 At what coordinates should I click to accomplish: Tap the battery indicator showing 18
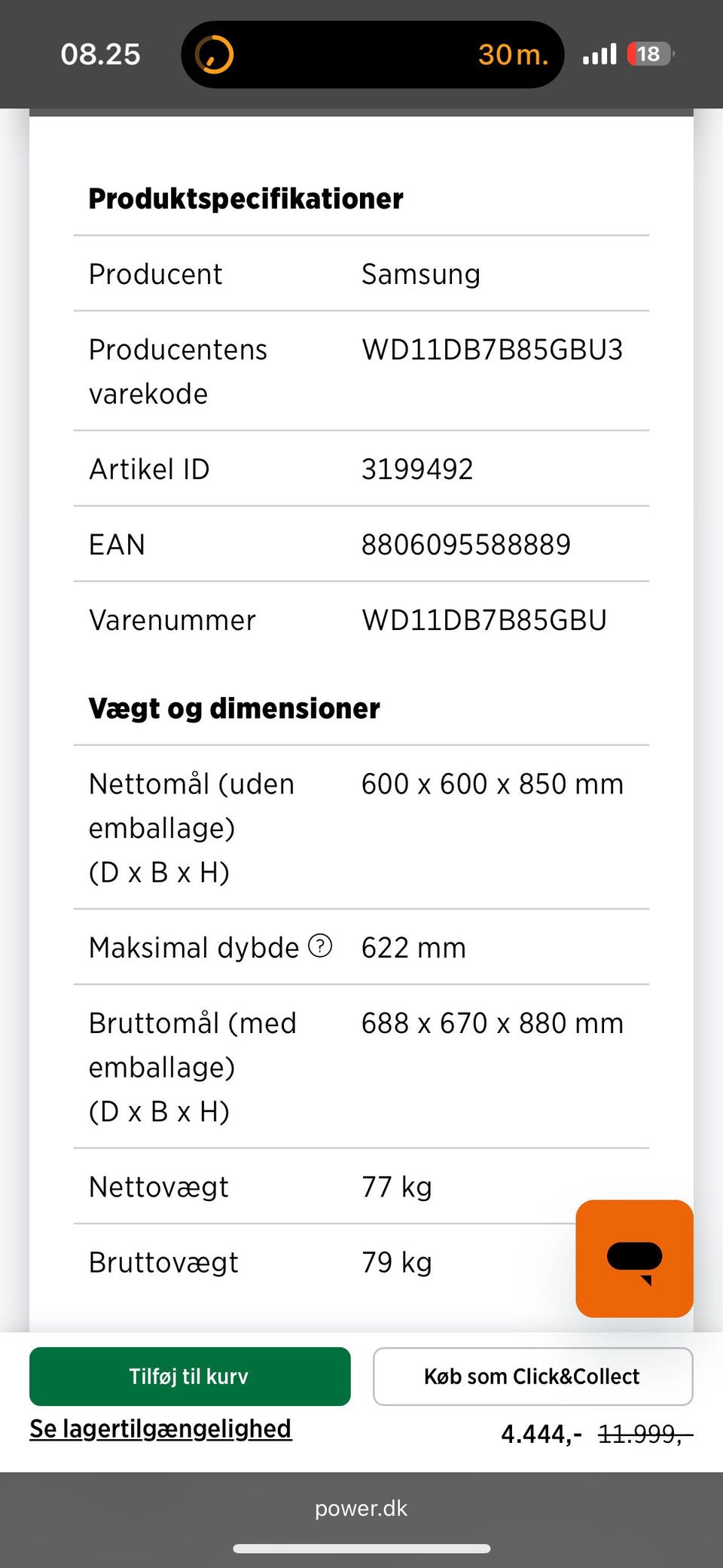(x=651, y=54)
